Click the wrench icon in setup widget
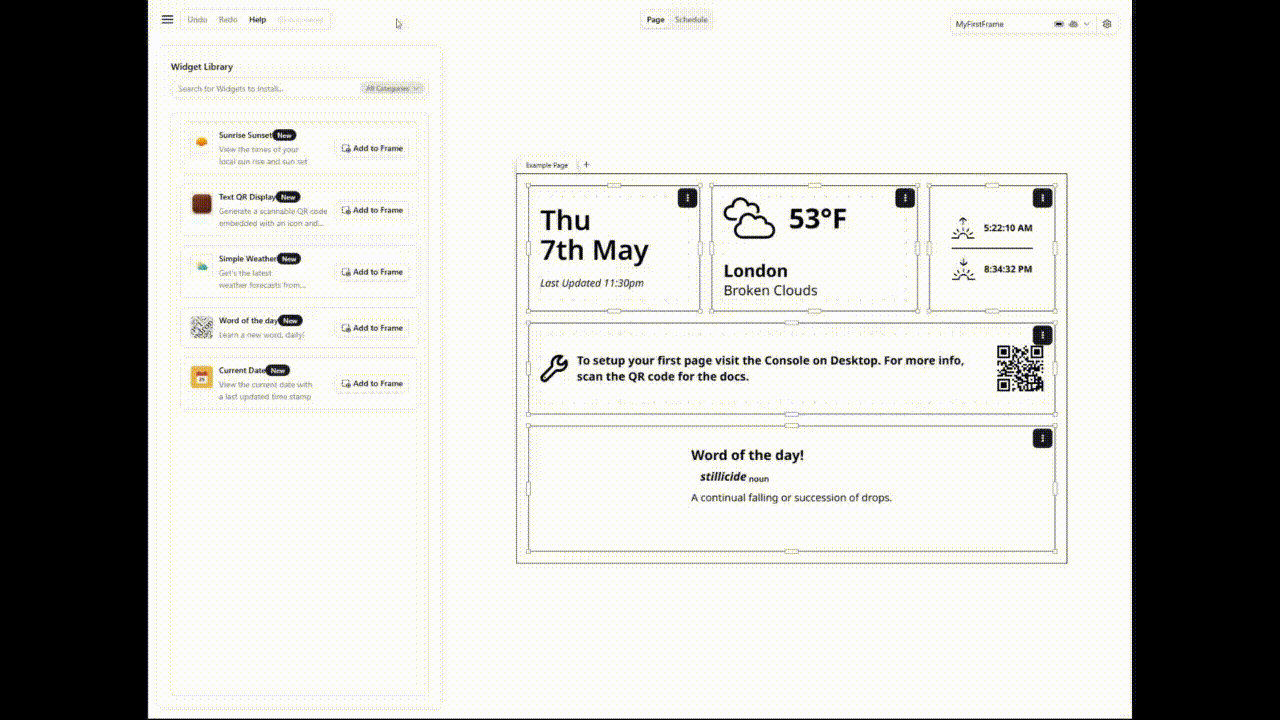This screenshot has height=720, width=1280. (x=553, y=369)
